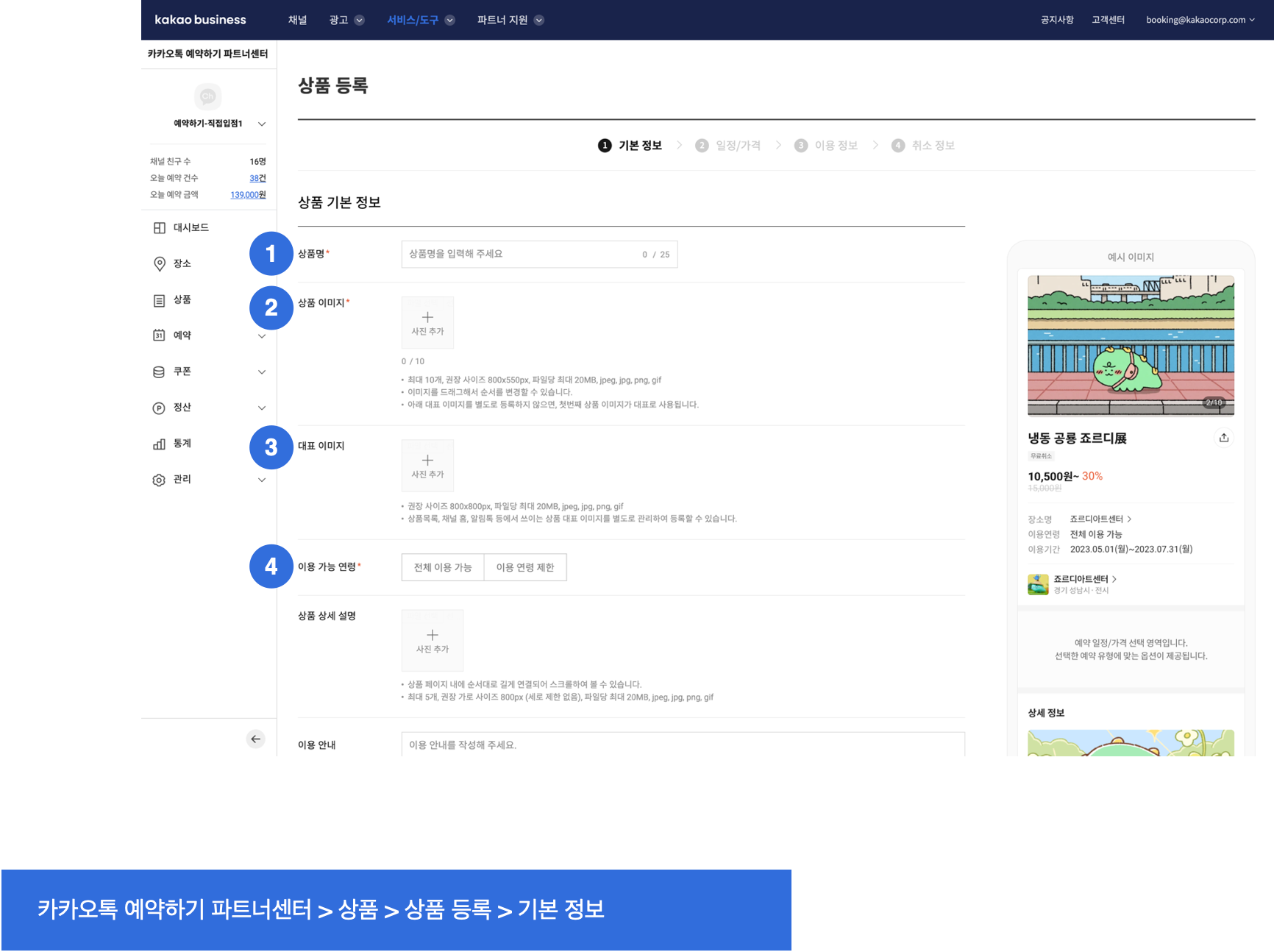The width and height of the screenshot is (1274, 952).
Task: Open the Dashboard (대시보드) sidebar icon
Action: click(x=159, y=228)
